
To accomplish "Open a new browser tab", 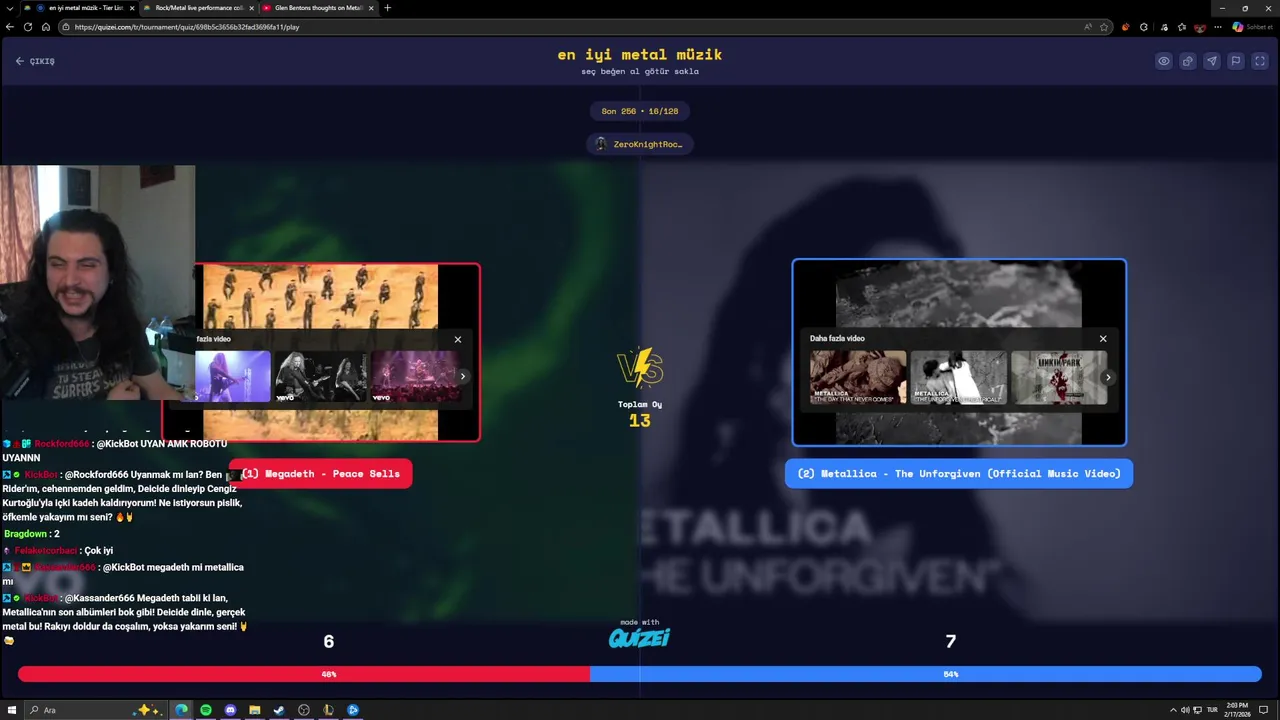I will (x=388, y=8).
